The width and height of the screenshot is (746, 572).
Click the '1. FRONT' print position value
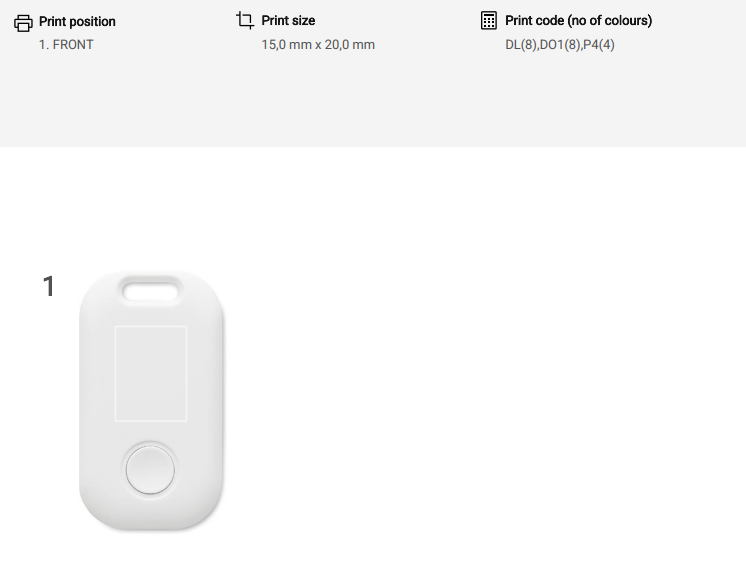click(66, 45)
